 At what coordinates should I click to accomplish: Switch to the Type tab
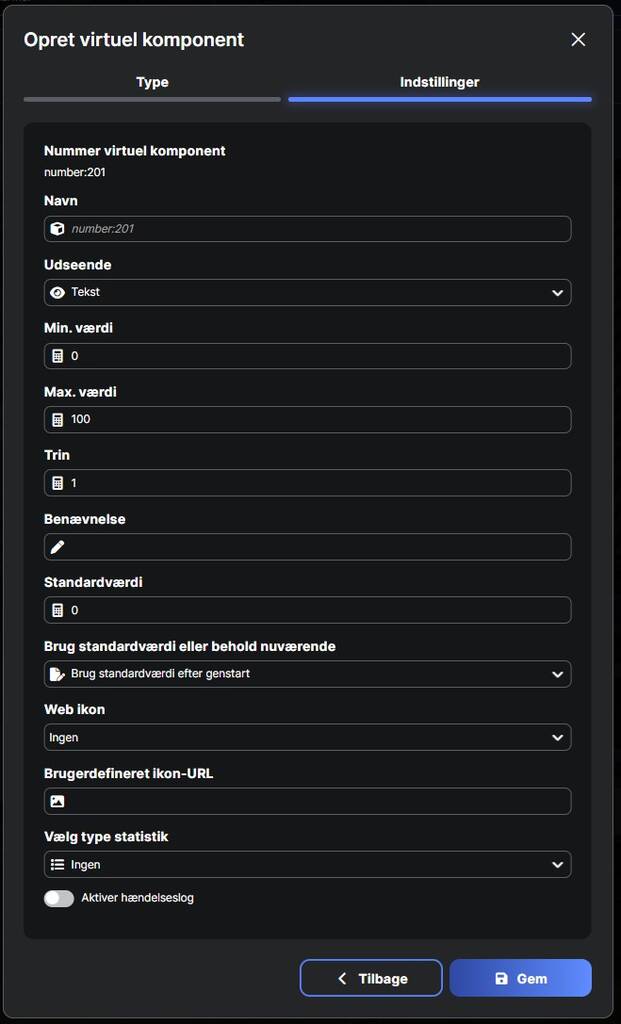pos(152,83)
